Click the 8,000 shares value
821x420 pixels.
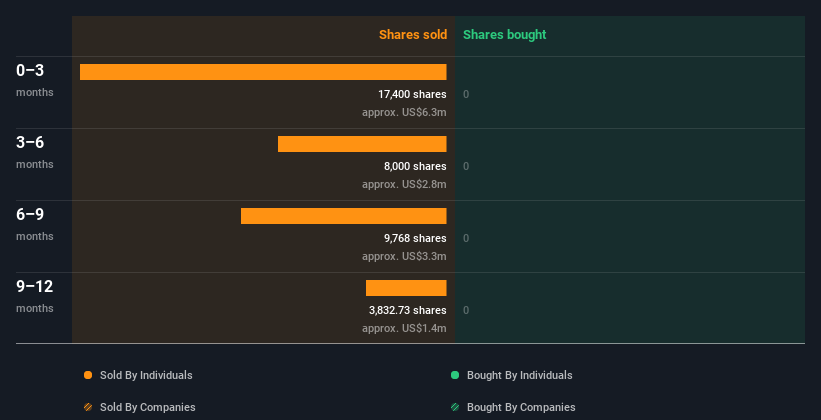pyautogui.click(x=415, y=167)
